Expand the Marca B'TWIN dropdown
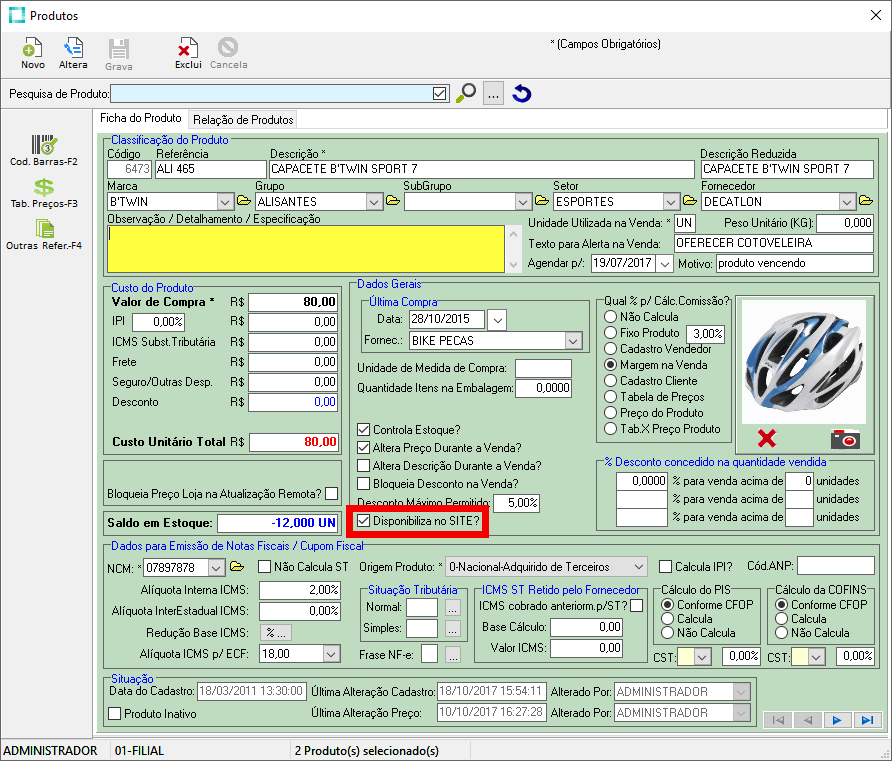This screenshot has width=892, height=761. pos(225,201)
